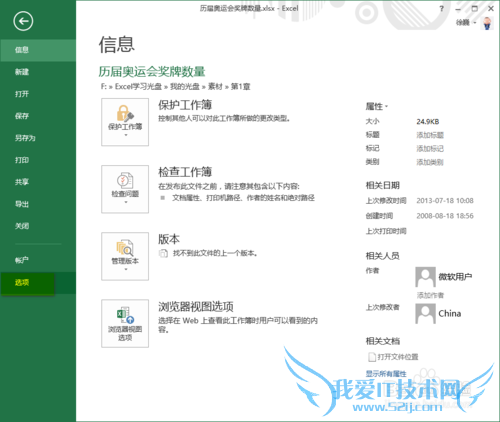Open 导出 in the backstage menu
Image resolution: width=500 pixels, height=422 pixels.
click(x=38, y=204)
